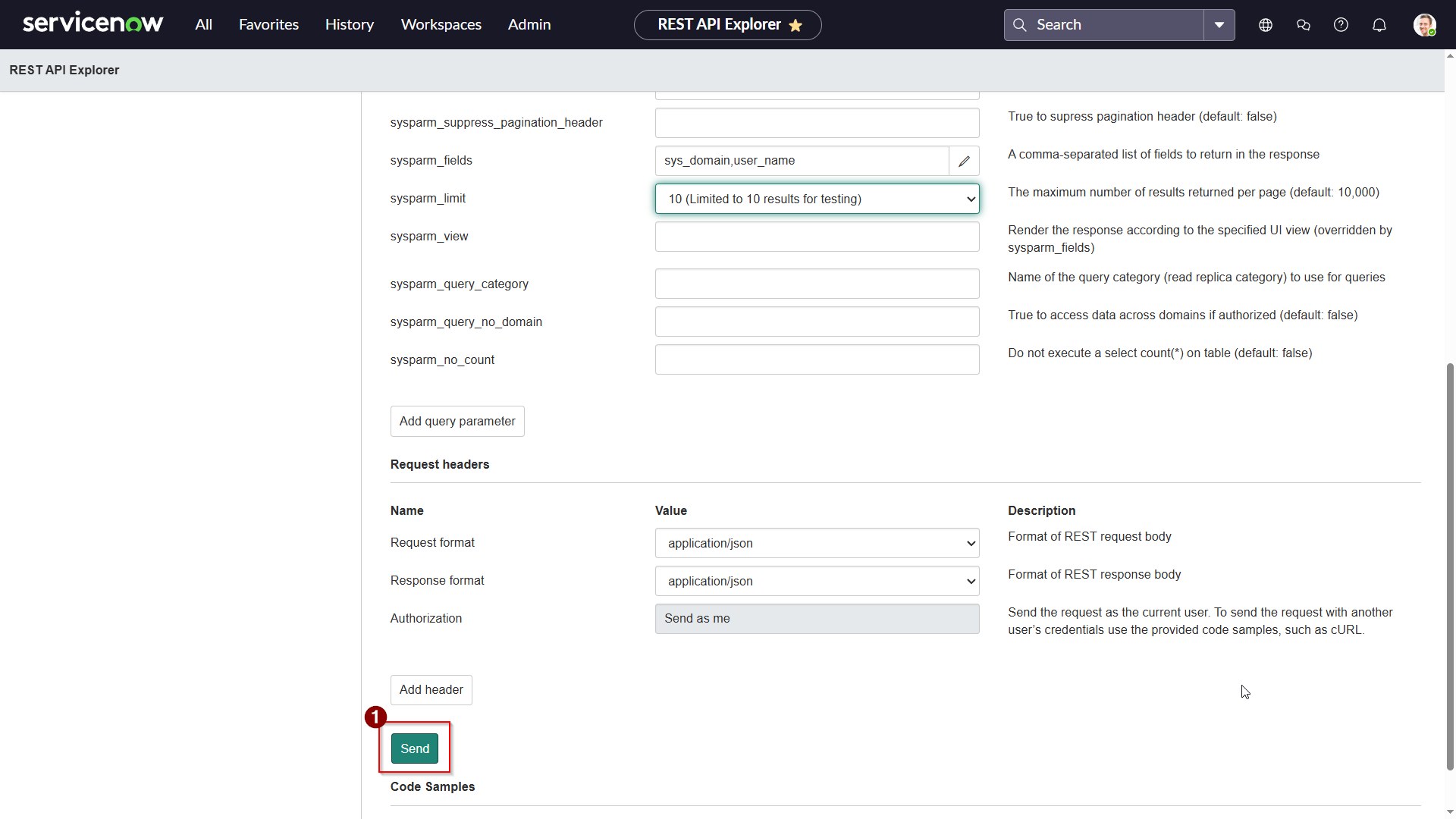Open the sysparm_limit dropdown

click(817, 199)
